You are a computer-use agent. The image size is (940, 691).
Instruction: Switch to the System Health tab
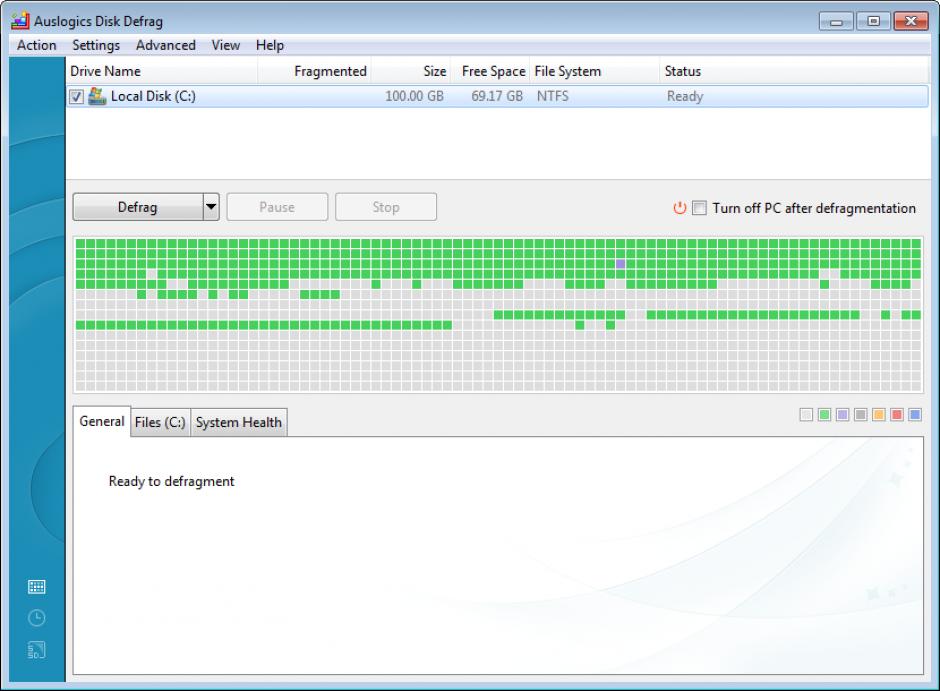coord(239,423)
